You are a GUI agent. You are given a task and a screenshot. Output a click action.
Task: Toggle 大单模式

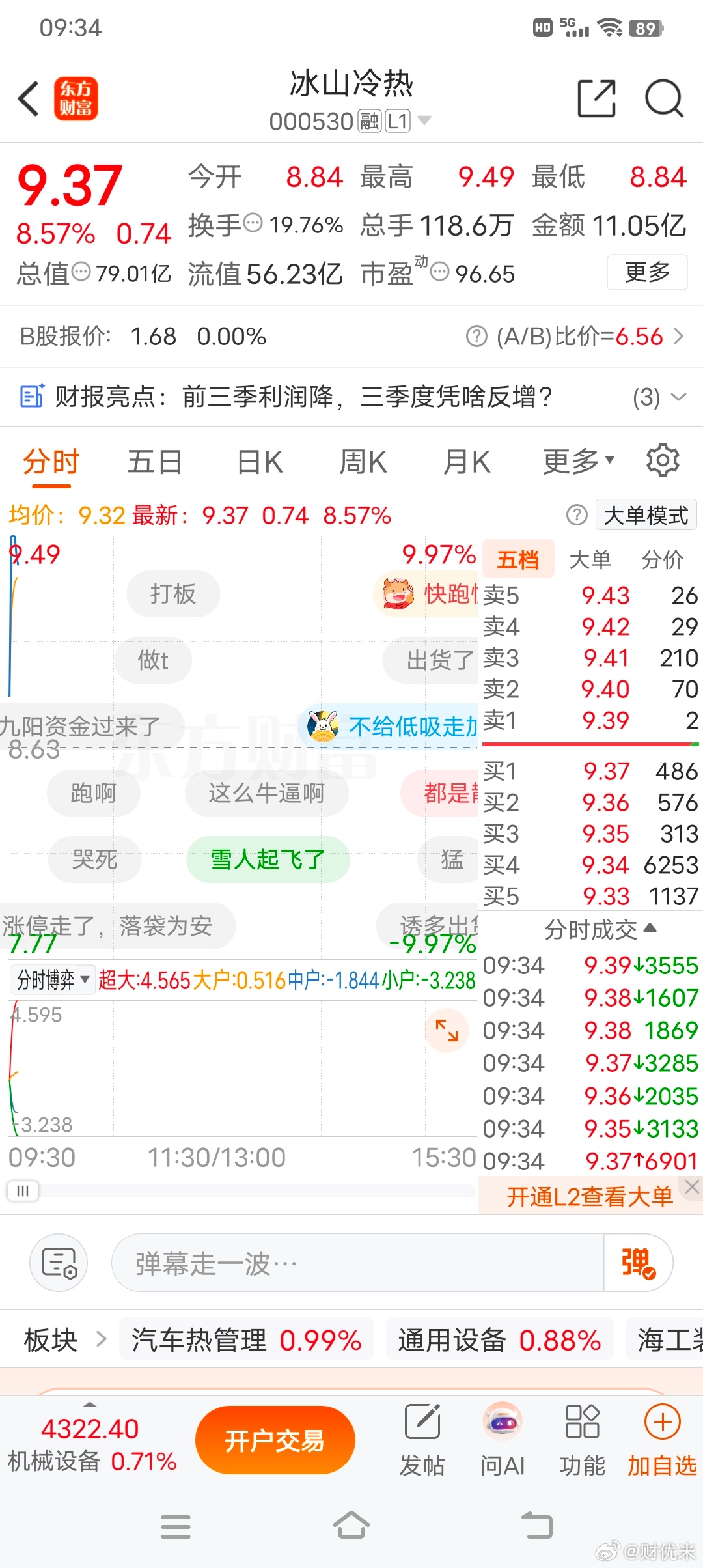646,515
